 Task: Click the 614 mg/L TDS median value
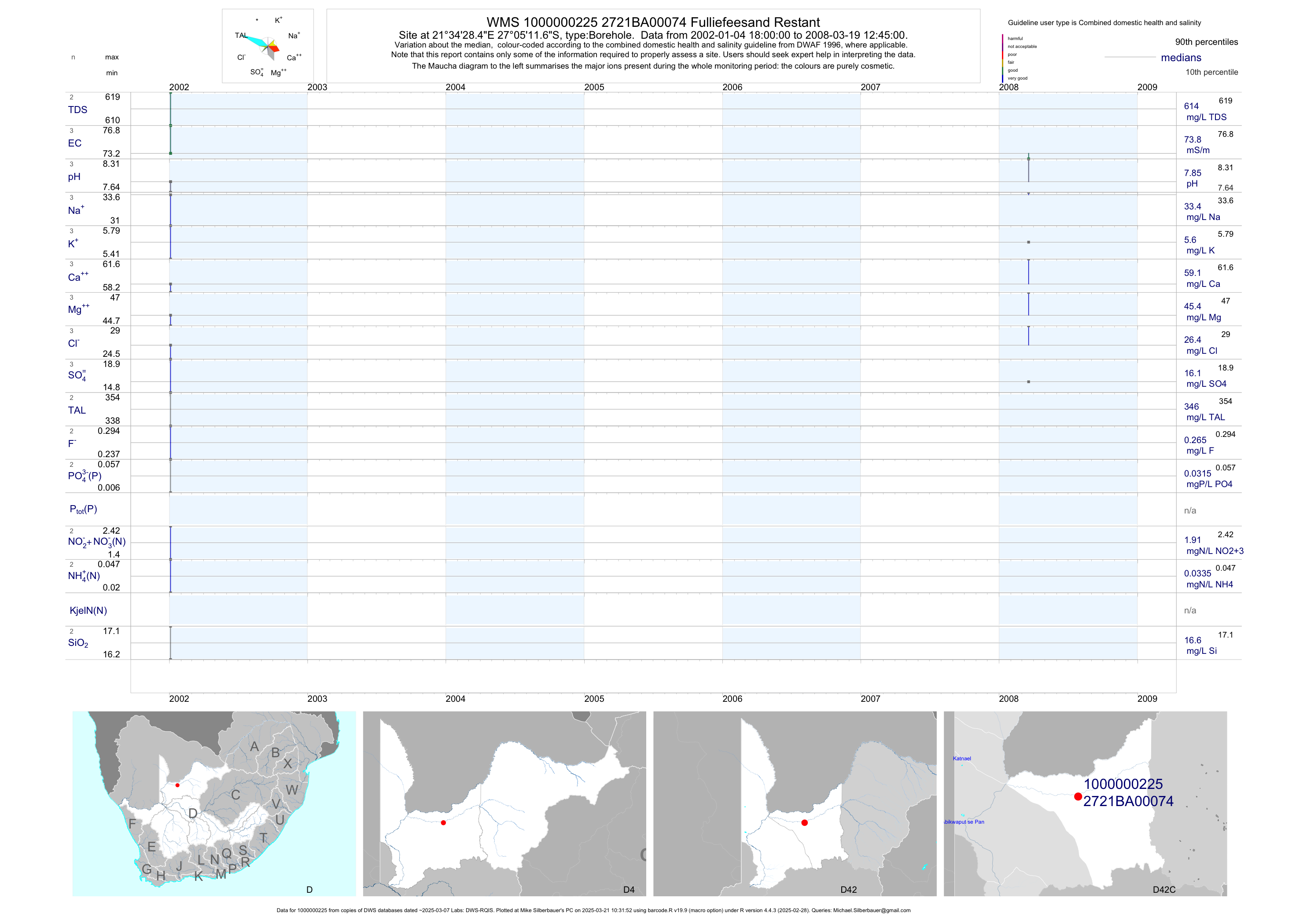[1191, 106]
